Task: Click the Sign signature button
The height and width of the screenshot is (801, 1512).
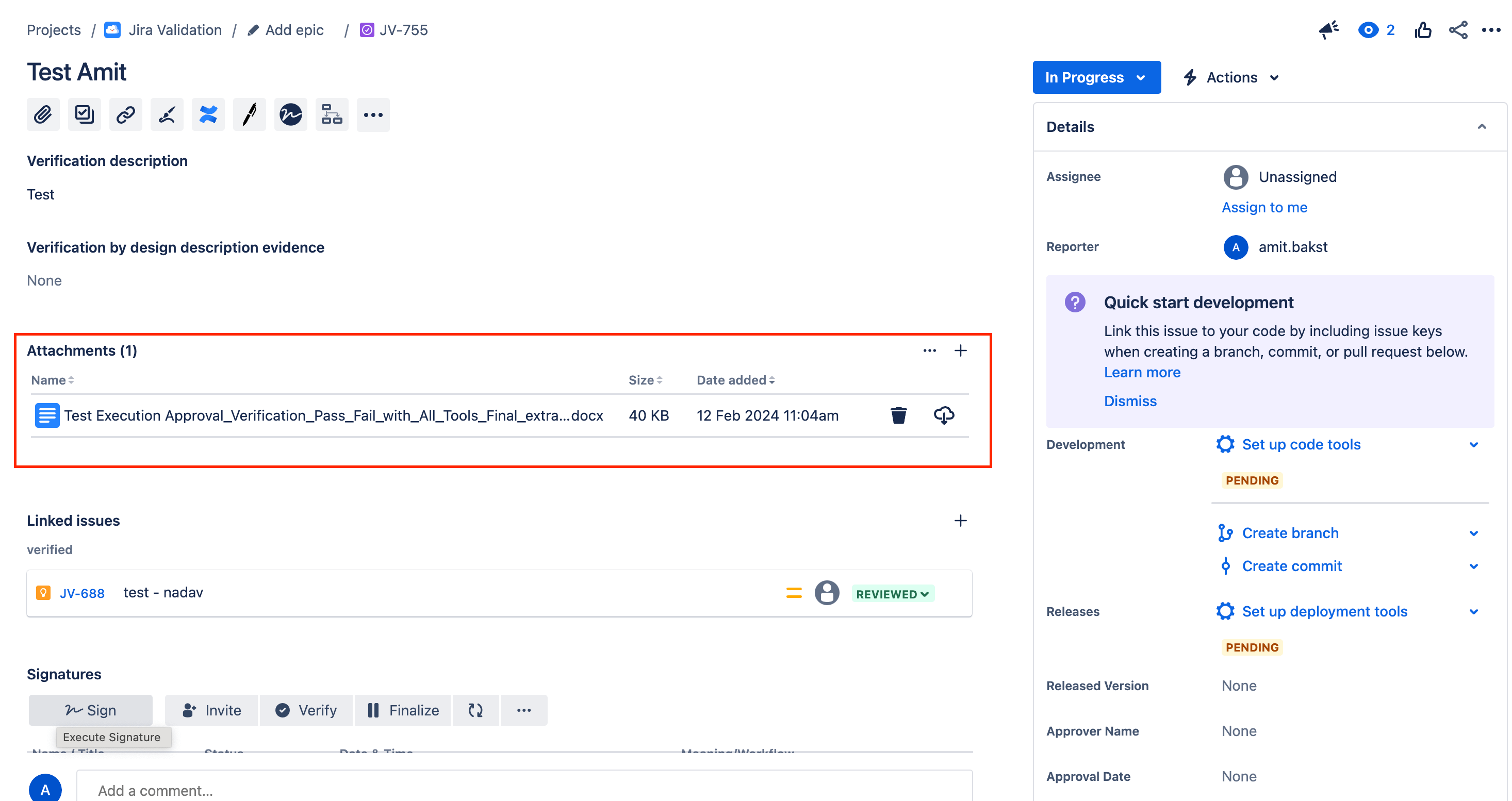Action: (x=90, y=710)
